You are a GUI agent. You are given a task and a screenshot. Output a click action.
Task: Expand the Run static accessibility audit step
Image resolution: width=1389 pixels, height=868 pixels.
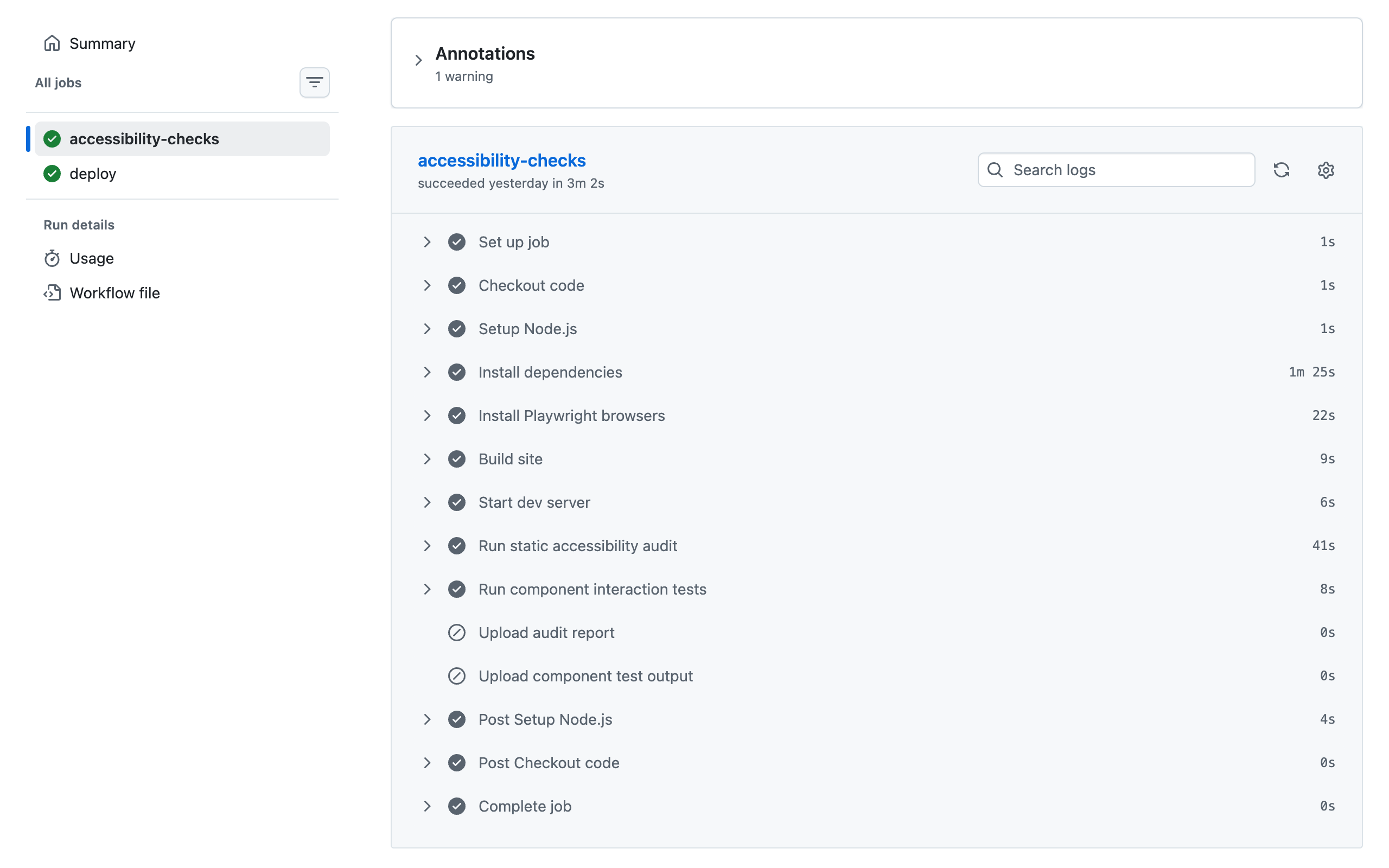(x=427, y=546)
